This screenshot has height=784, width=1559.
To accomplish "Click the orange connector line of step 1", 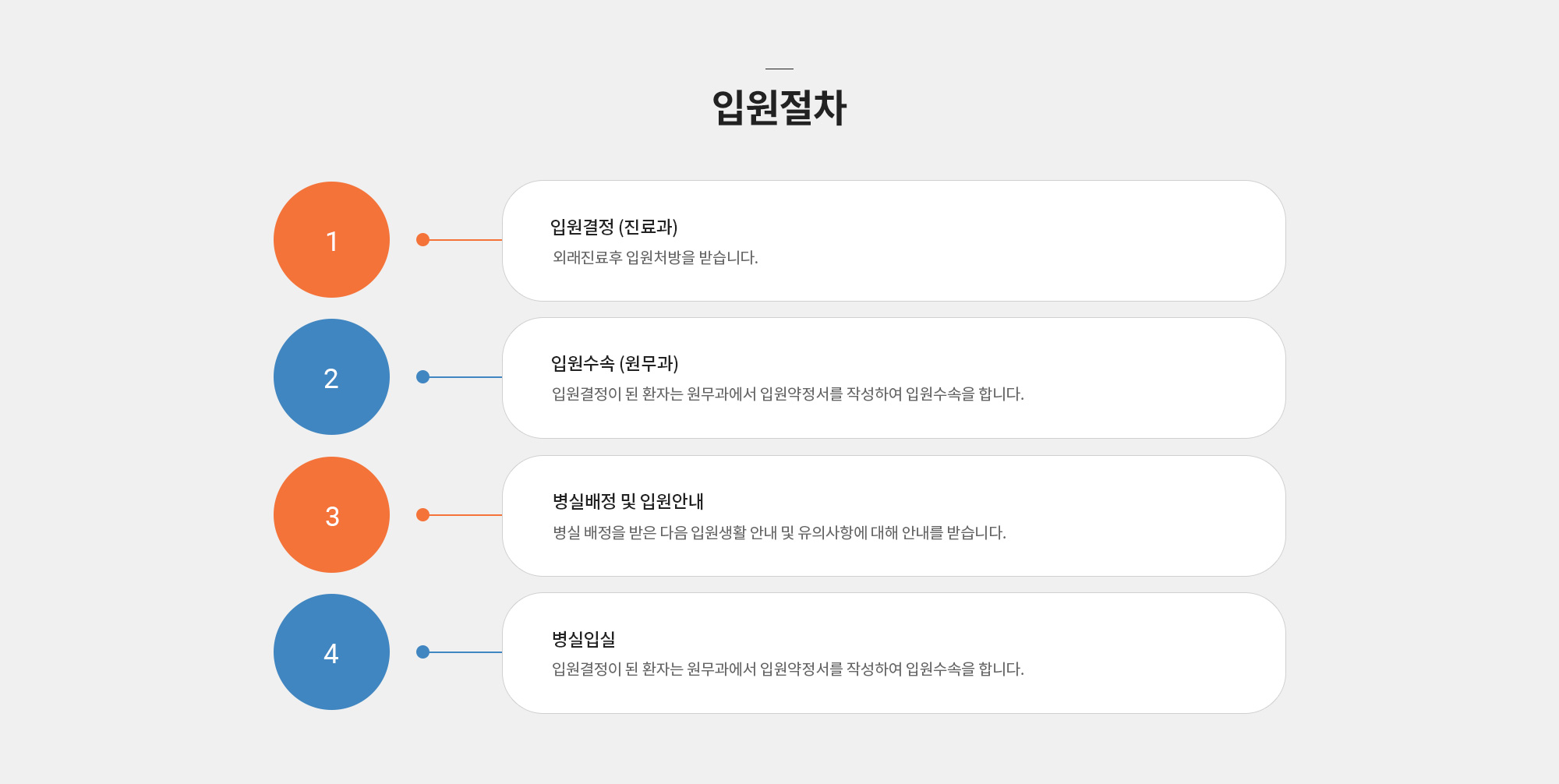I will pos(465,239).
